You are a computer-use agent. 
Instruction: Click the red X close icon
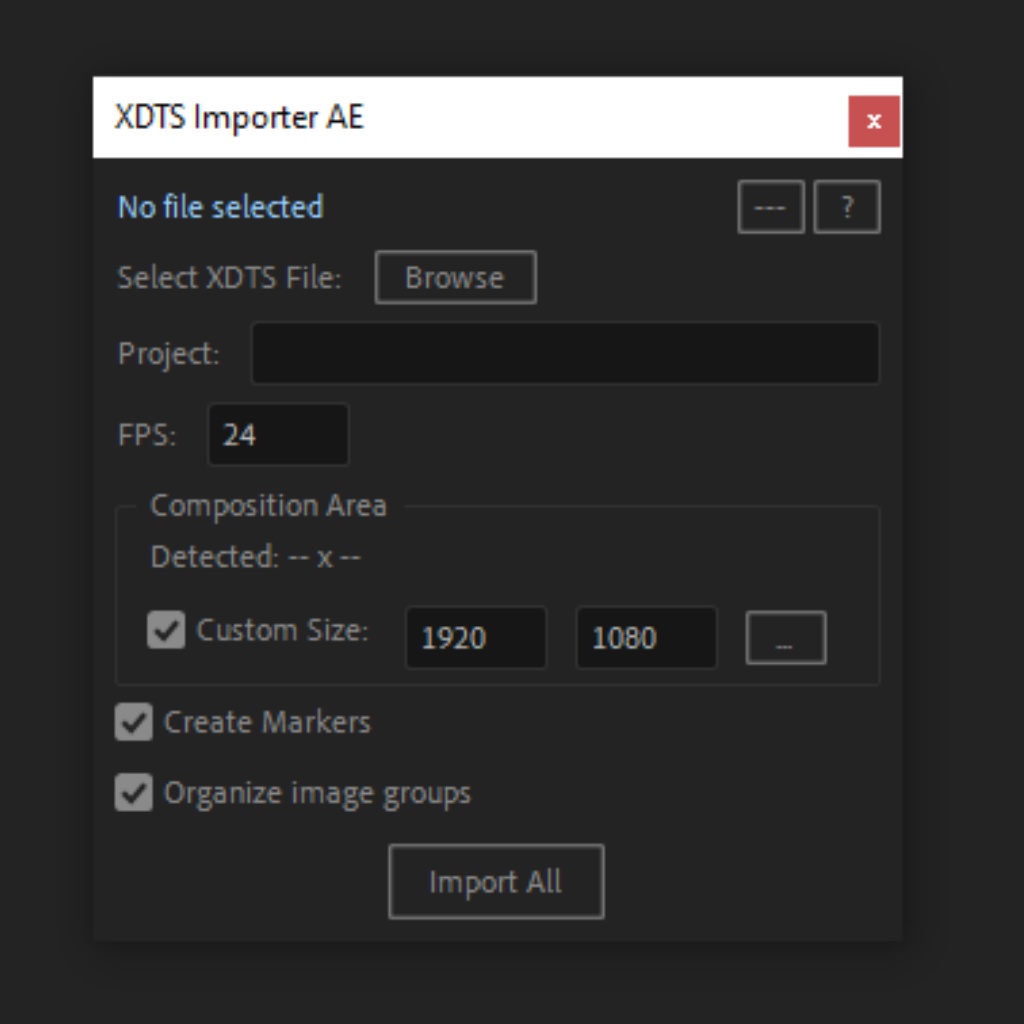pos(874,120)
